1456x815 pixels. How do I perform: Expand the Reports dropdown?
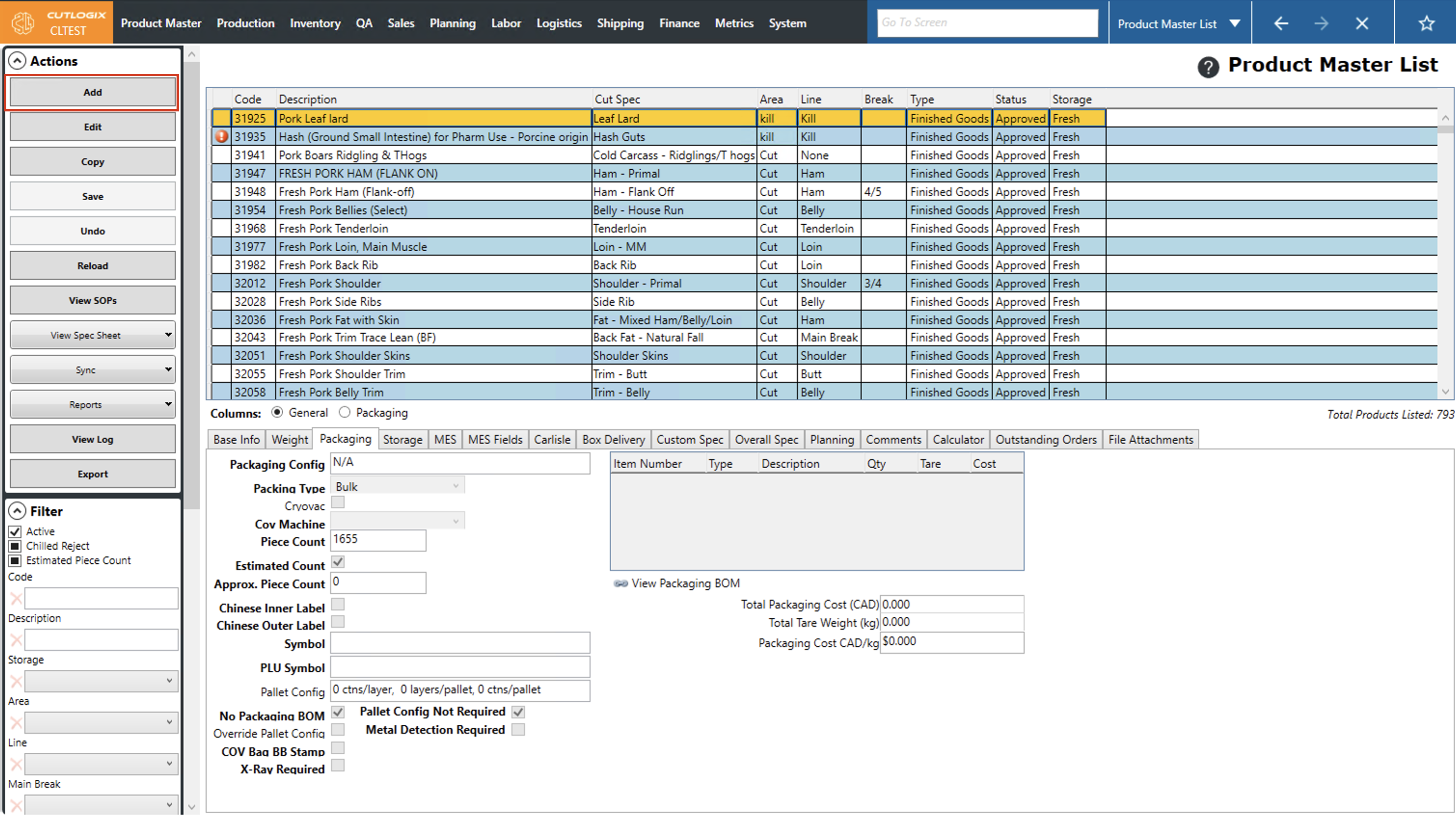pyautogui.click(x=93, y=404)
